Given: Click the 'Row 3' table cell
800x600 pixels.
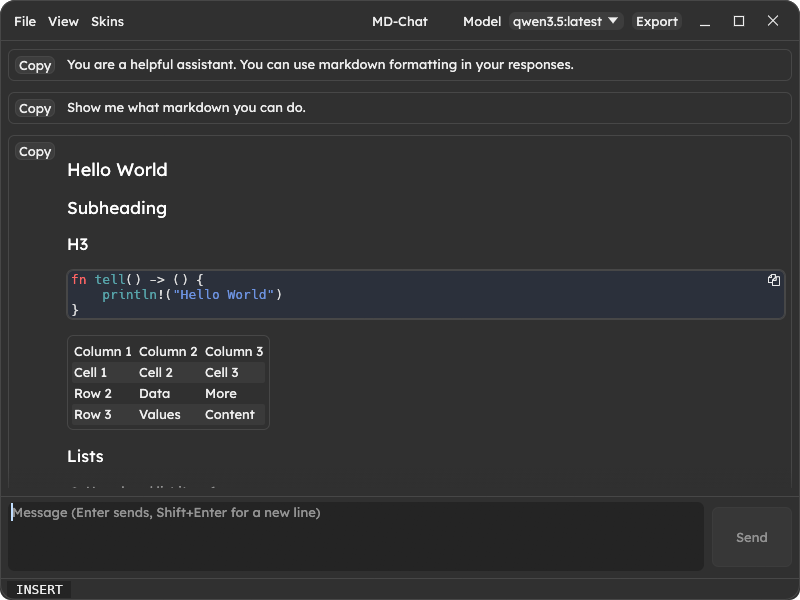Looking at the screenshot, I should (93, 414).
